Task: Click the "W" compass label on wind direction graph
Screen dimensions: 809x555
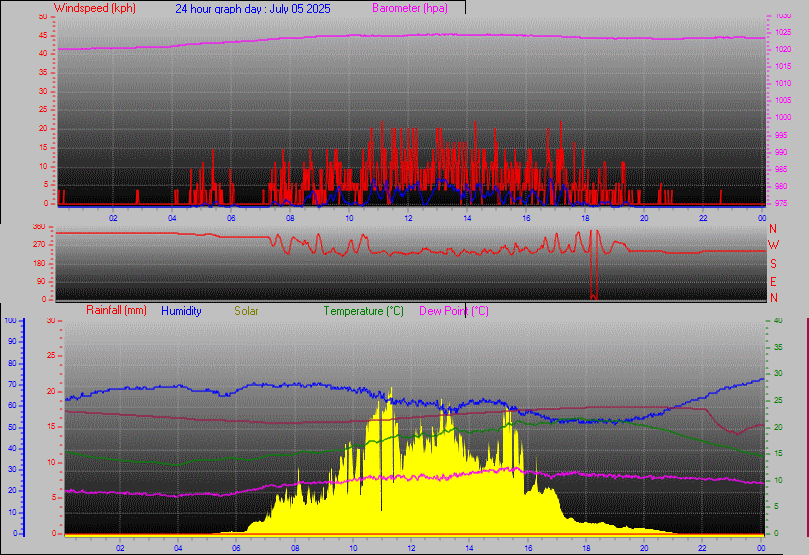Action: pos(773,245)
